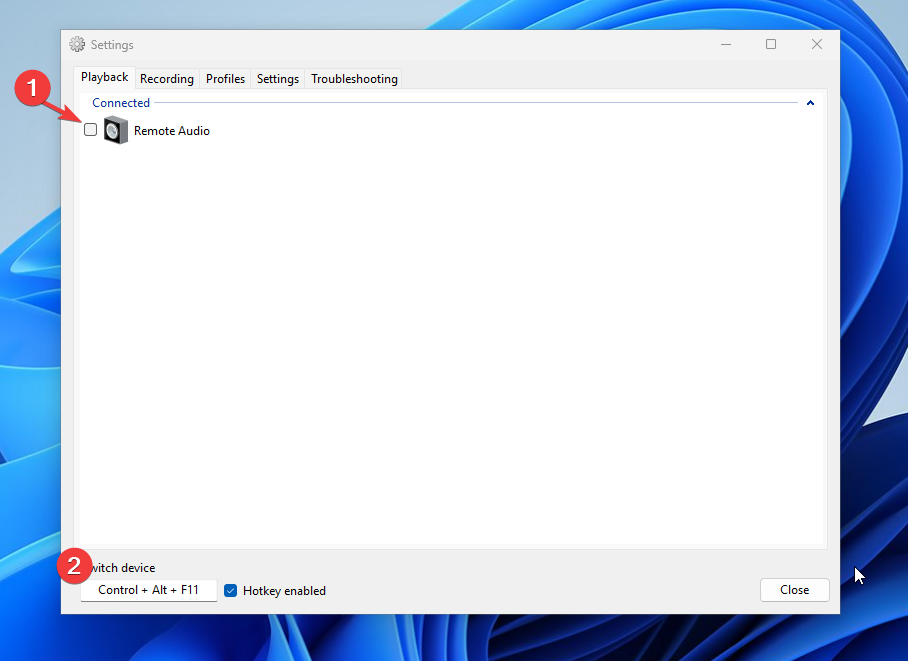Toggle selection of the Remote Audio playback device

pos(90,129)
